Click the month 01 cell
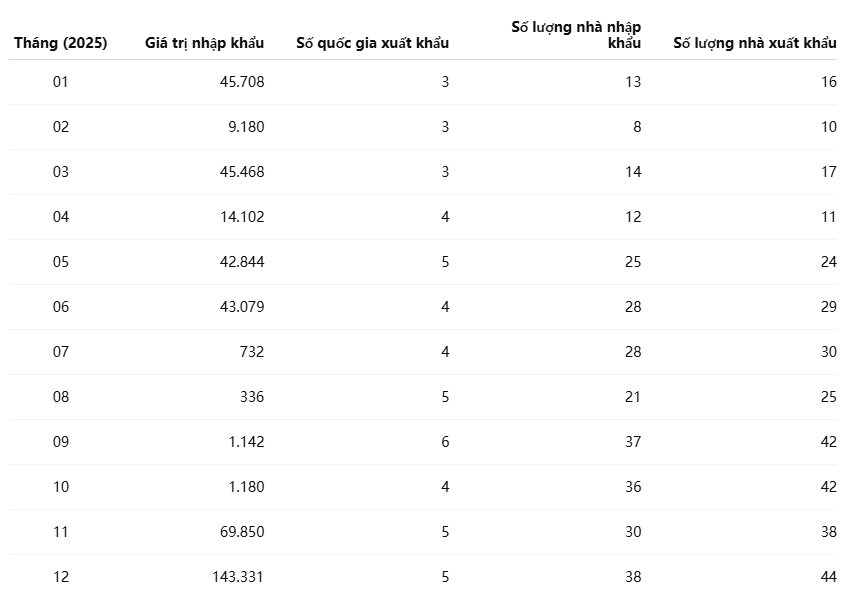Viewport: 851px width, 598px height. (60, 82)
